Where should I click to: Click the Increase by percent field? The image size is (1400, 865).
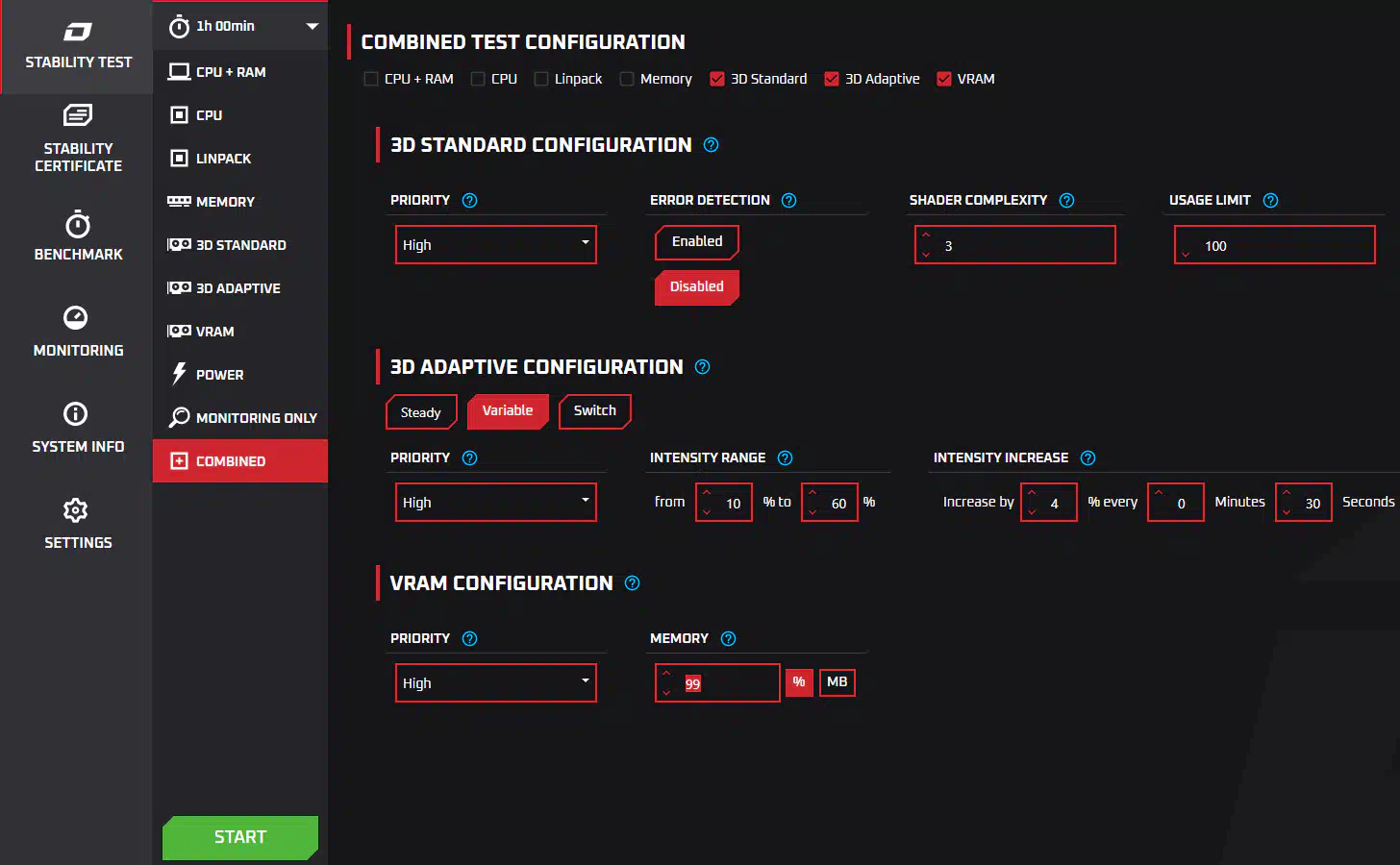pyautogui.click(x=1049, y=503)
